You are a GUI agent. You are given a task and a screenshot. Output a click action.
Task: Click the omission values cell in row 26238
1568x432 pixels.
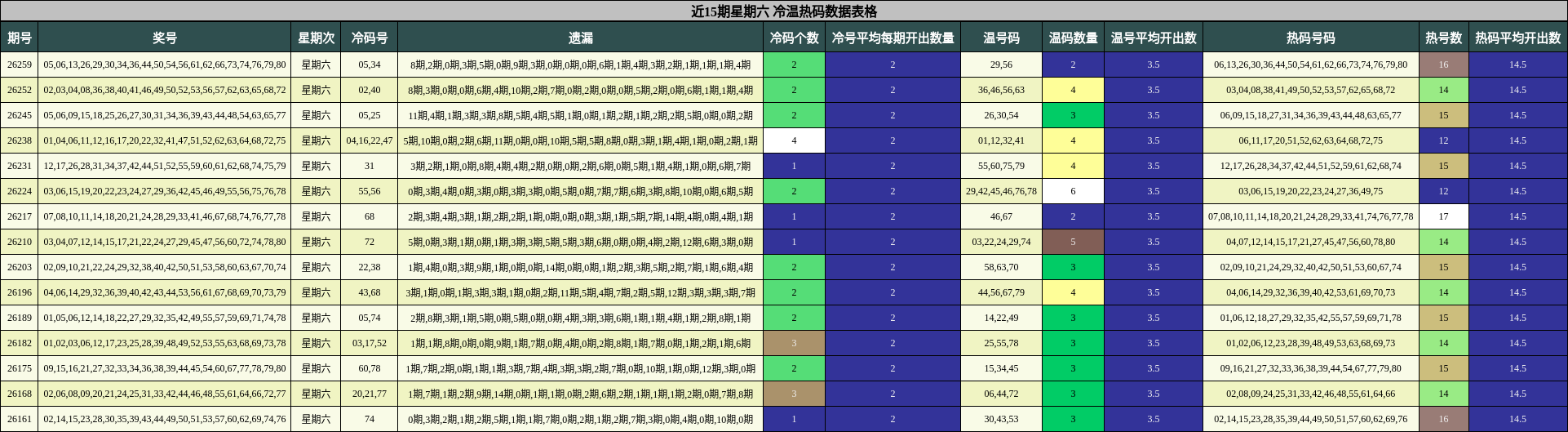click(581, 140)
